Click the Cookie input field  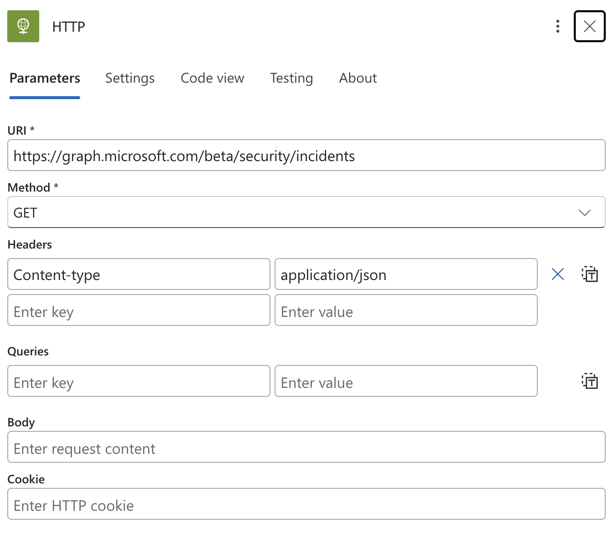pos(306,504)
